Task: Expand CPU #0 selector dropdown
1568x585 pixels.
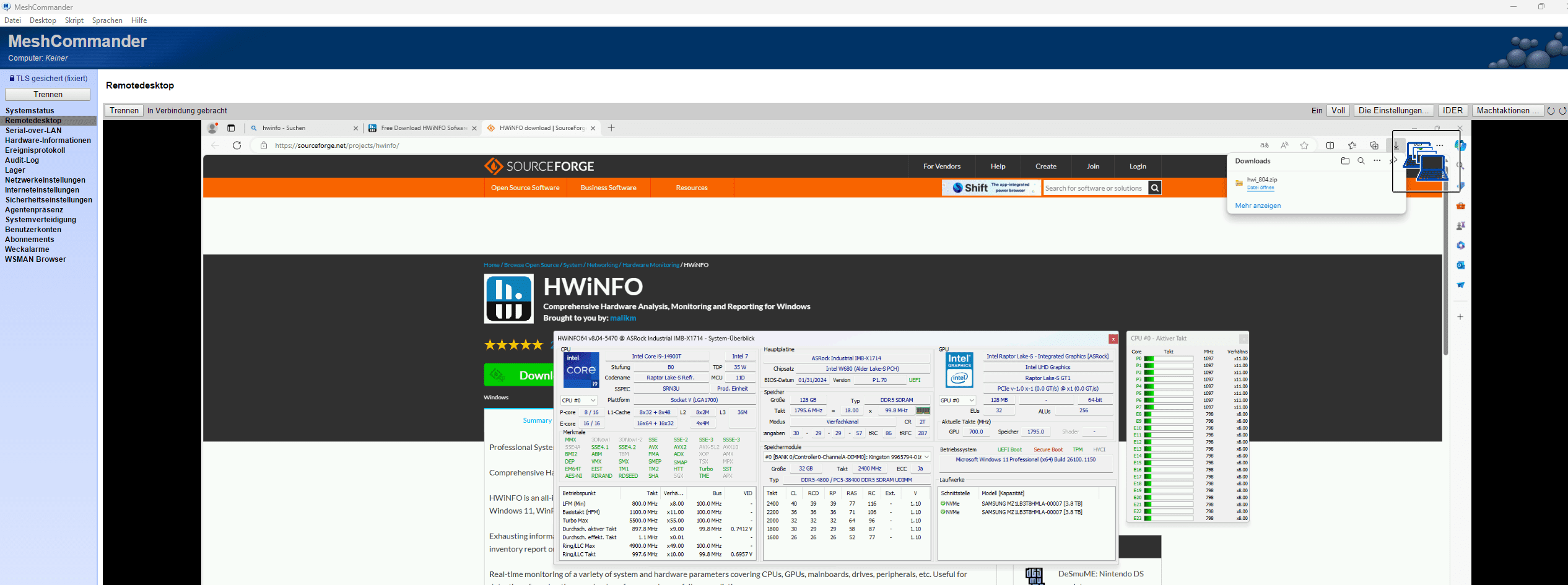Action: click(x=578, y=401)
